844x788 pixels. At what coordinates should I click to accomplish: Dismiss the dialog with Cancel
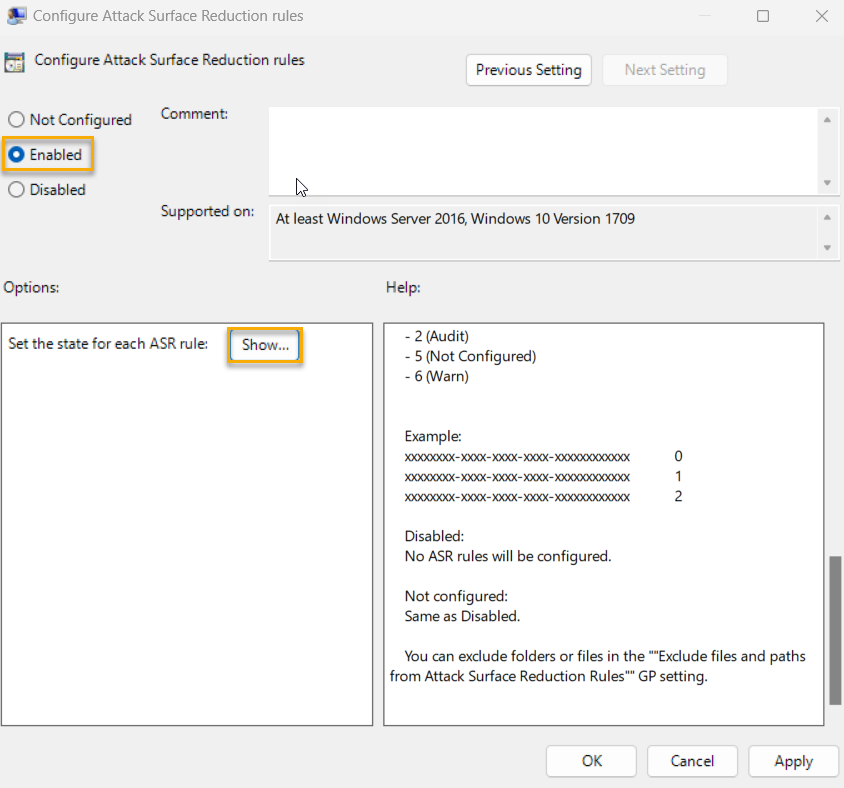point(692,761)
